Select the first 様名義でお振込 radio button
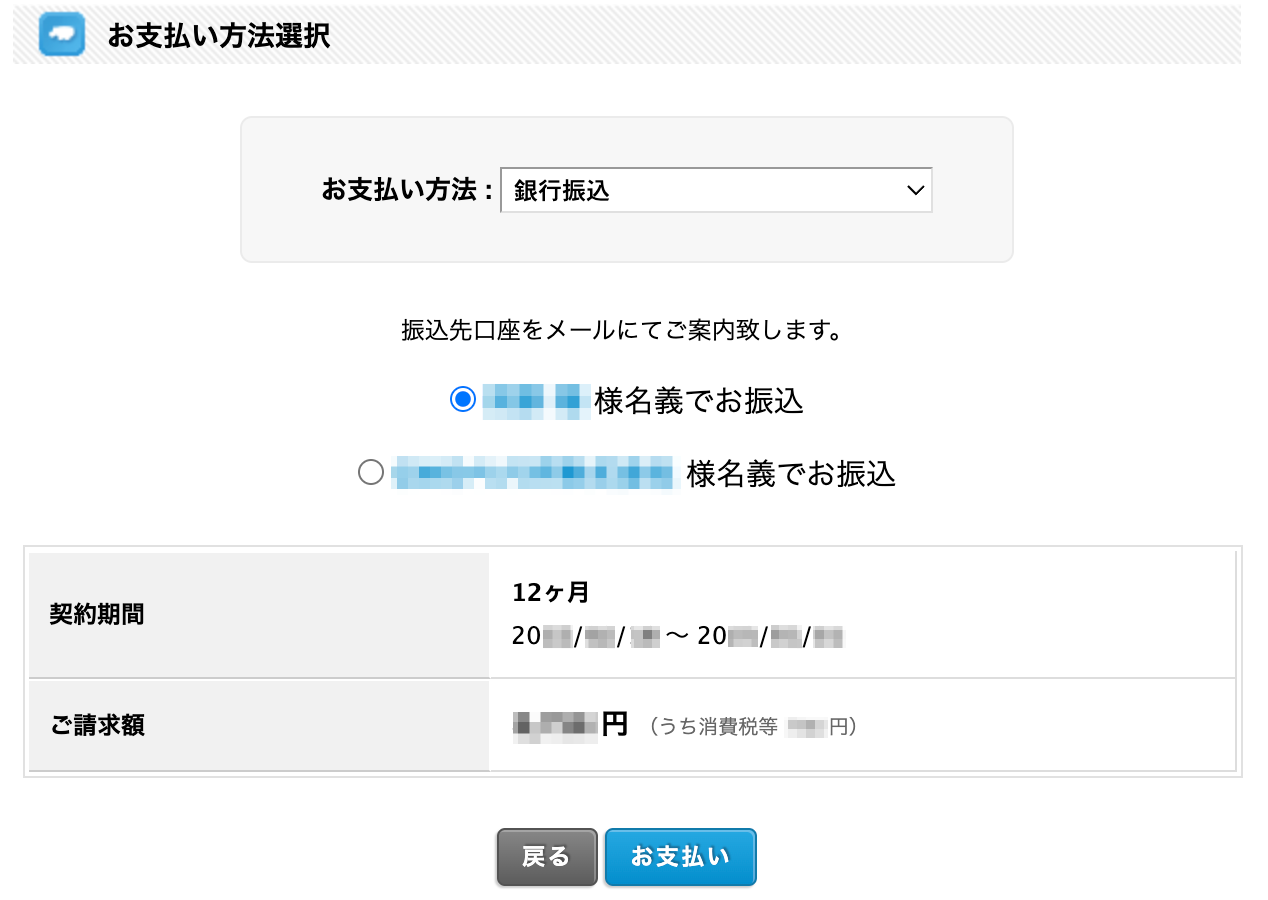This screenshot has width=1268, height=900. point(462,400)
